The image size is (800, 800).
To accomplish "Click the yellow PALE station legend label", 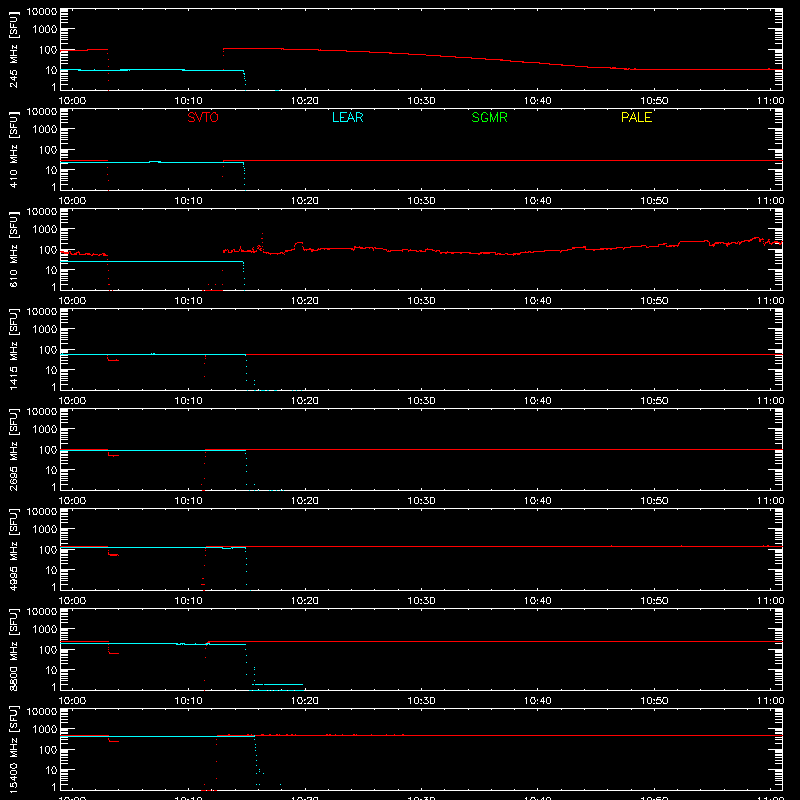I will point(636,117).
